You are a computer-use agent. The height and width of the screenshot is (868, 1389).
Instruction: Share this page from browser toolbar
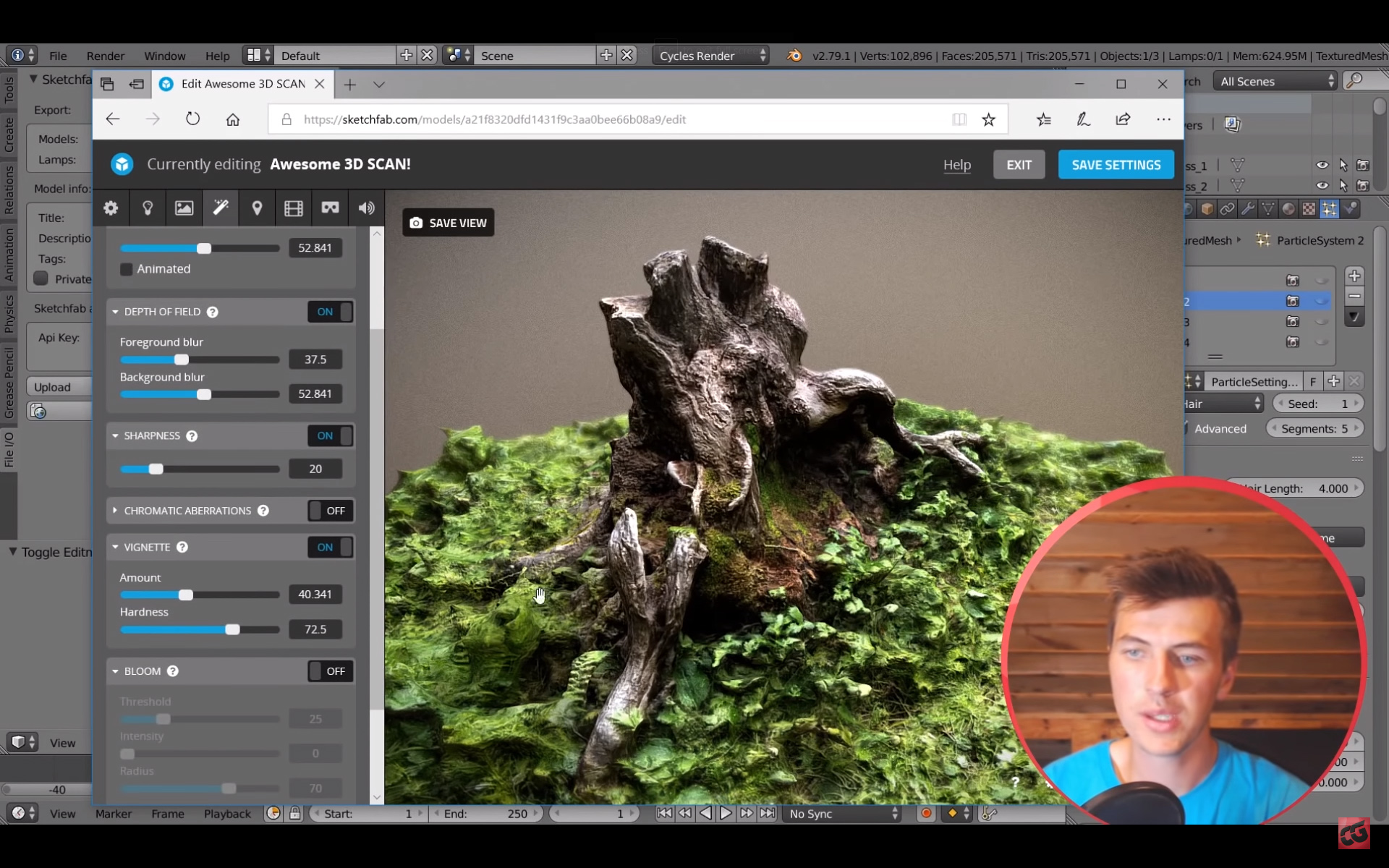coord(1123,119)
